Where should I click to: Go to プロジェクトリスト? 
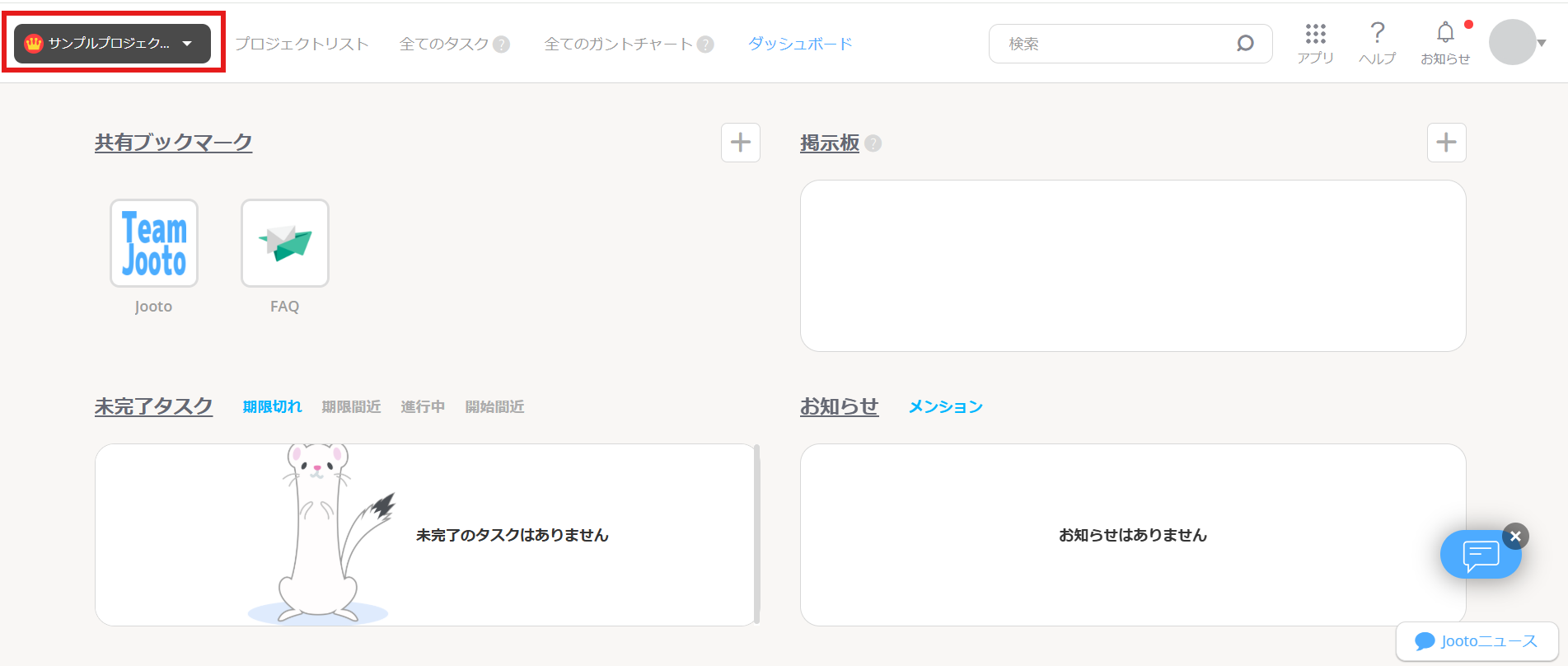(x=302, y=44)
